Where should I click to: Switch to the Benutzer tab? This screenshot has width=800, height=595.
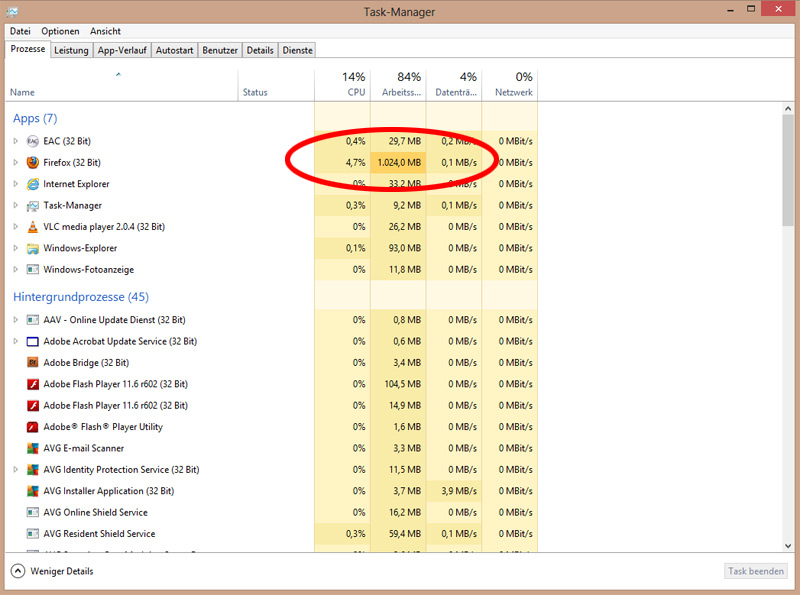coord(220,50)
